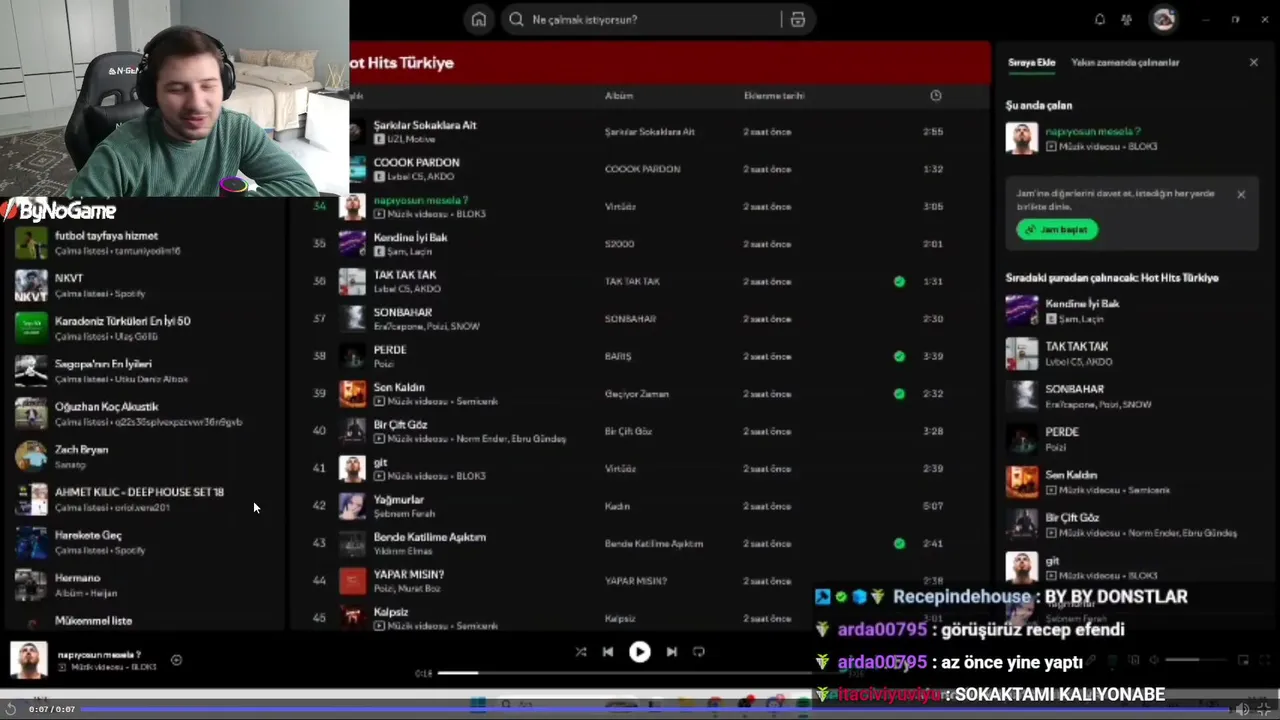Sort by the Eklenme tarihi column header

click(x=774, y=96)
